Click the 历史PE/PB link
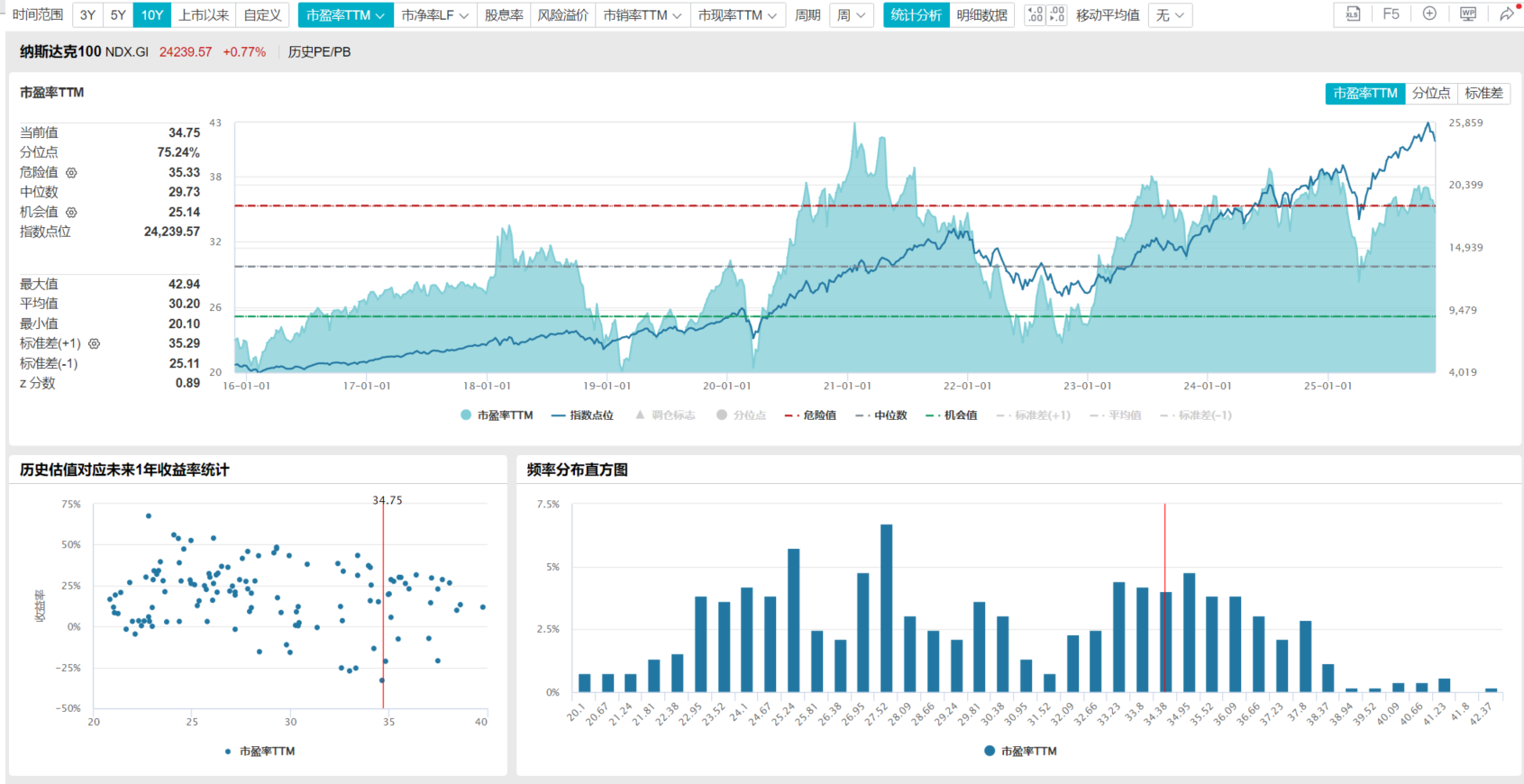This screenshot has width=1524, height=784. point(319,52)
